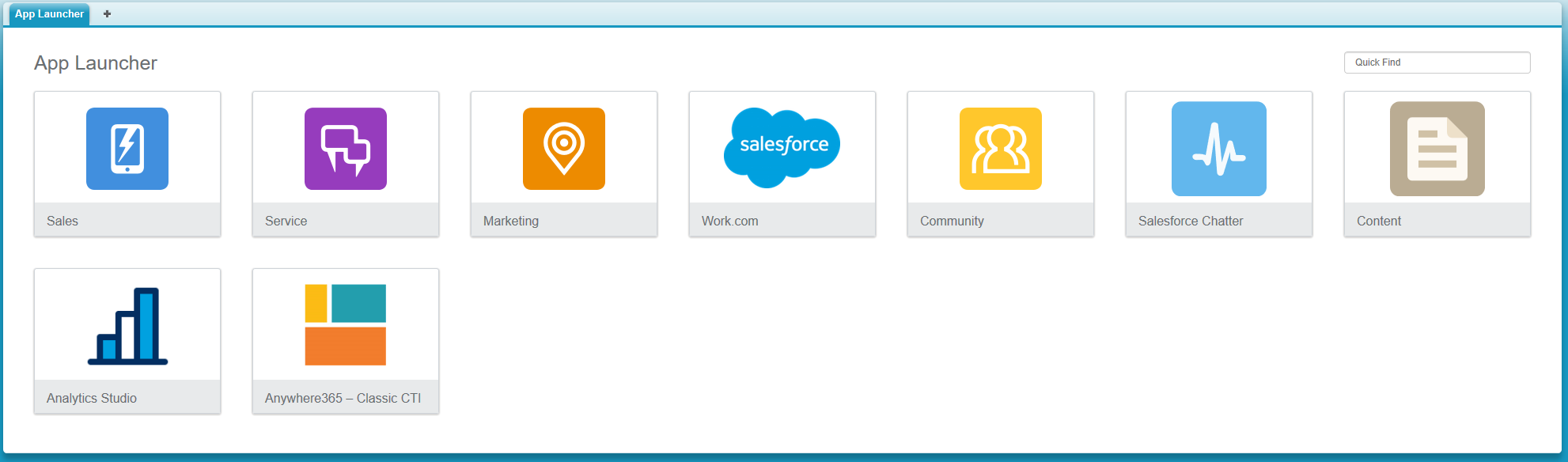
Task: Open the Sales app lightning phone icon
Action: 127,149
